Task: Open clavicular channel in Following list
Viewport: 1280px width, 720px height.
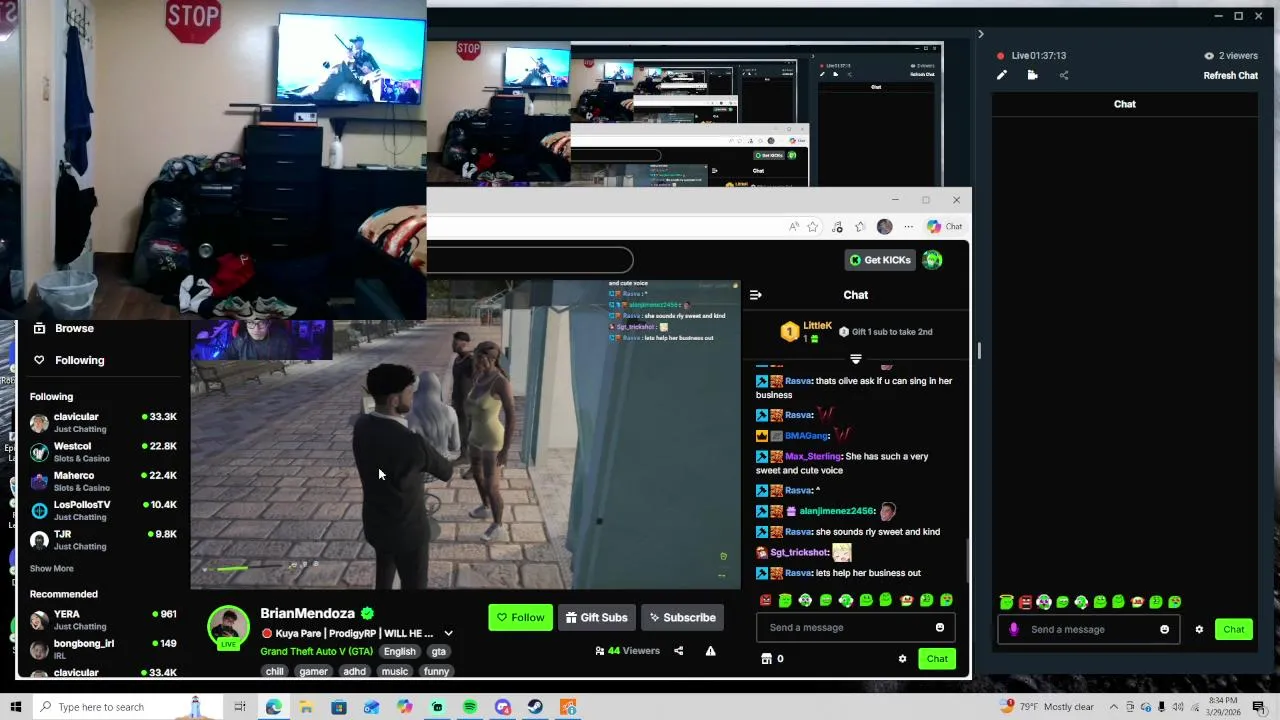Action: [x=103, y=422]
